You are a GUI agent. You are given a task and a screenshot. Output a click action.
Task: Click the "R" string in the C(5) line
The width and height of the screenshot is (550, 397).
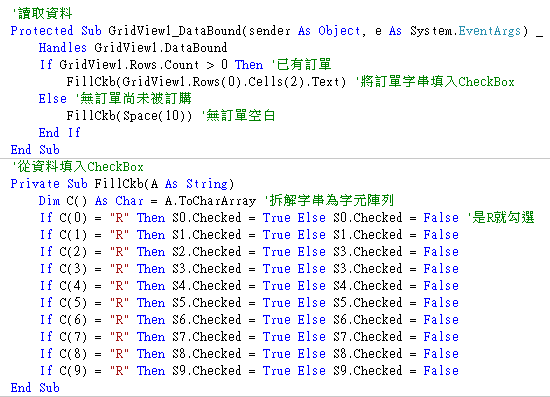(119, 303)
